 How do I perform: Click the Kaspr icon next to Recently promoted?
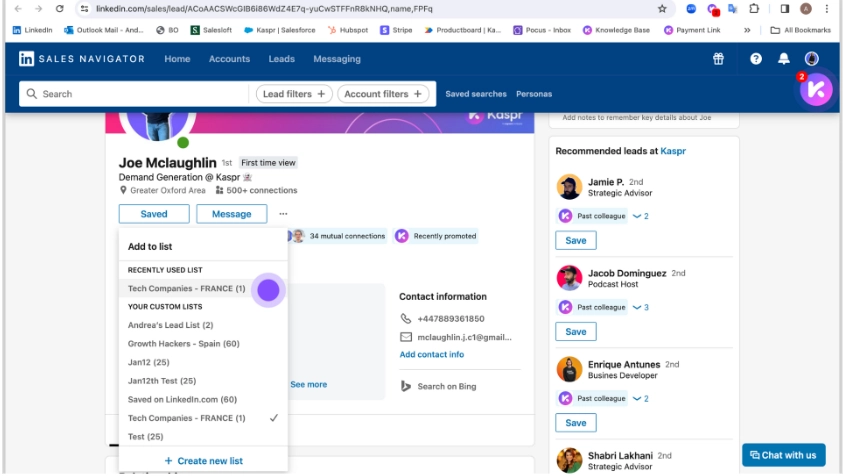click(402, 236)
